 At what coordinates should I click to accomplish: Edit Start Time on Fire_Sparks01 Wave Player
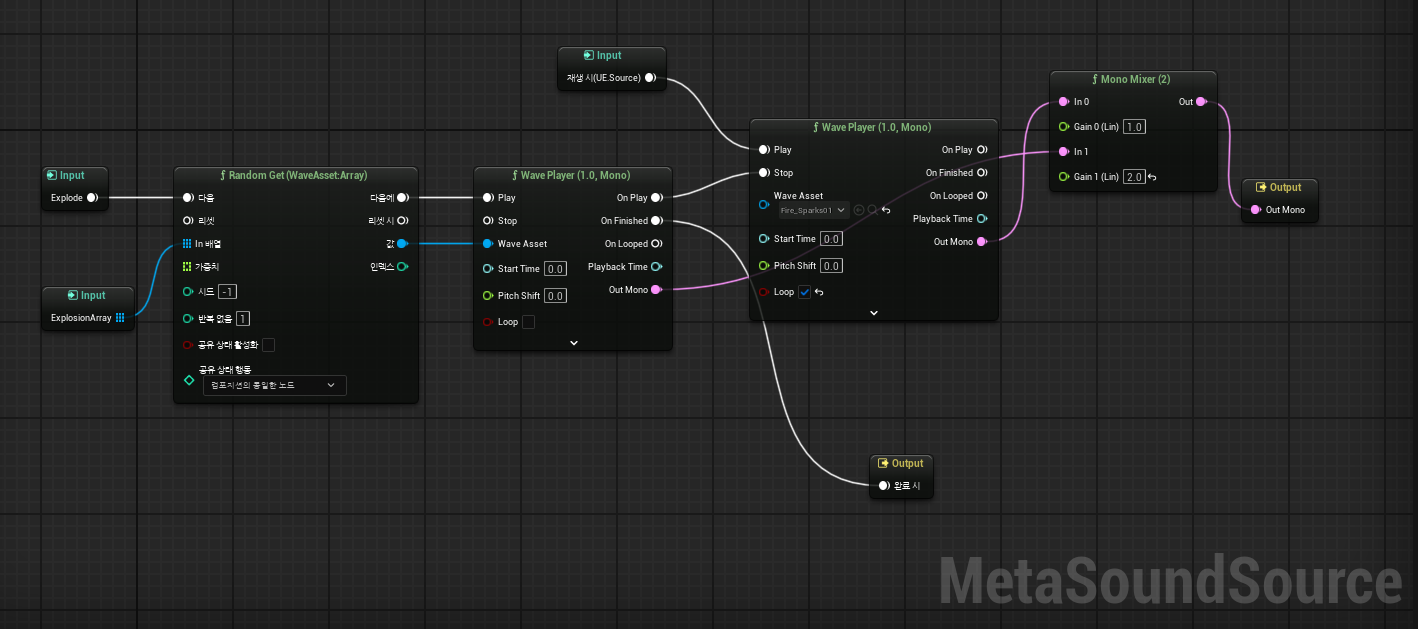pyautogui.click(x=831, y=239)
